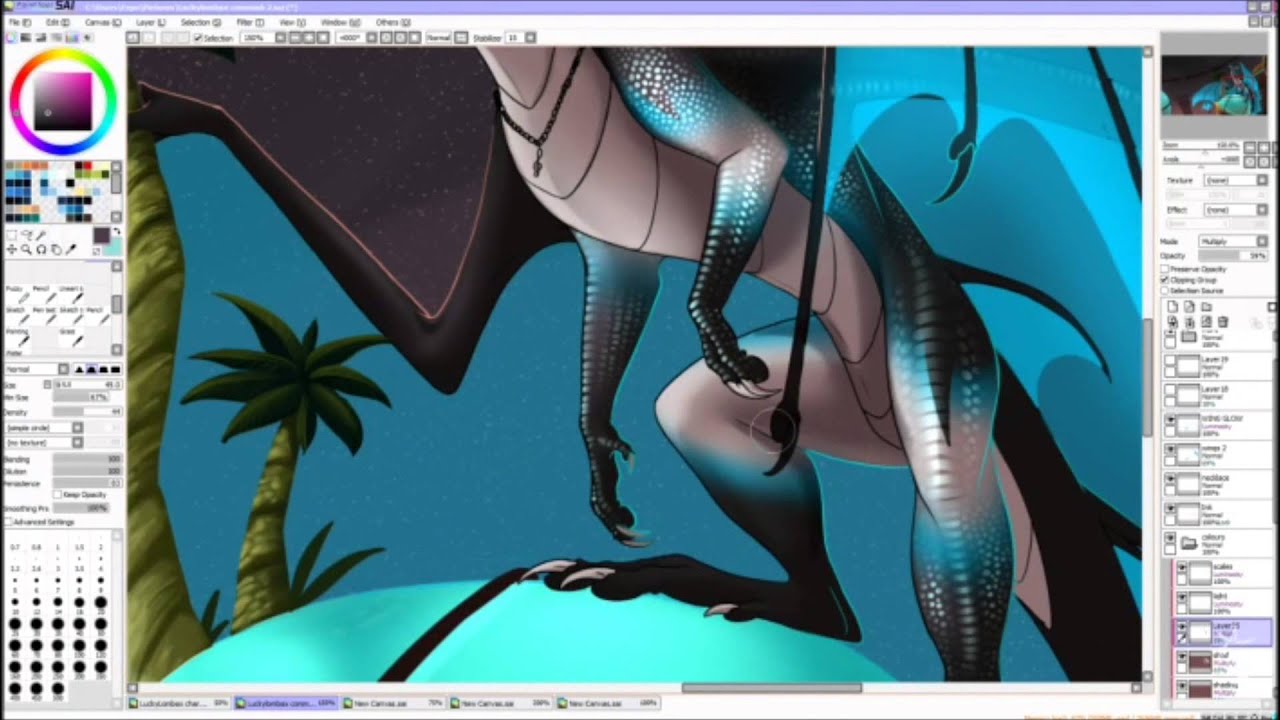The height and width of the screenshot is (720, 1280).
Task: Toggle the Preserve Opacity checkbox
Action: click(x=1166, y=269)
